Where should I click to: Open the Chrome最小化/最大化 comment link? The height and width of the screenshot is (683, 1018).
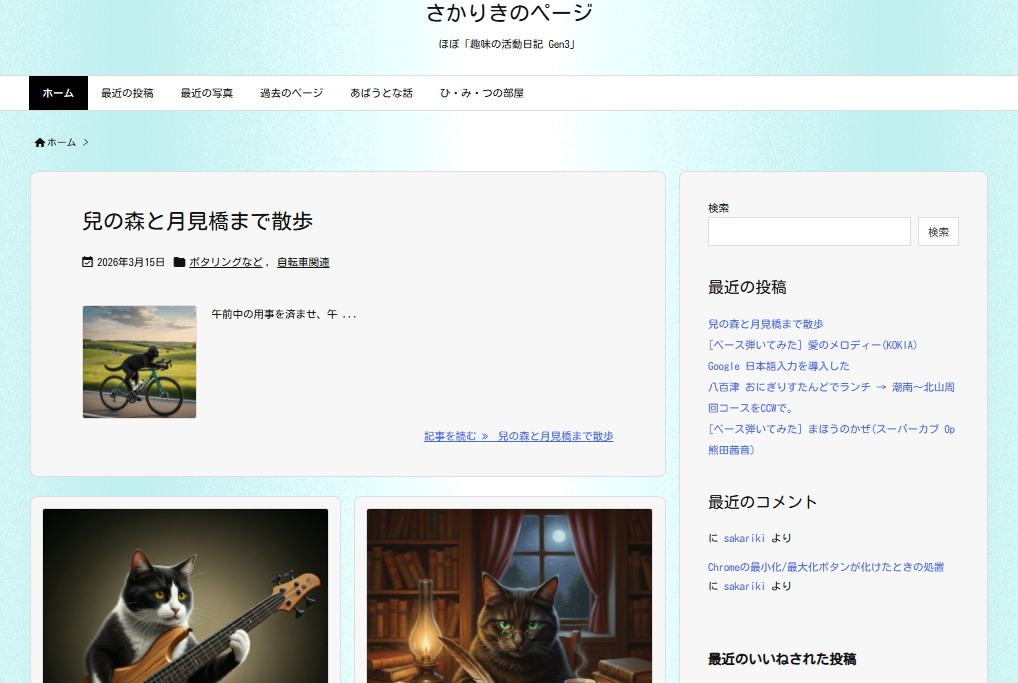(x=825, y=567)
